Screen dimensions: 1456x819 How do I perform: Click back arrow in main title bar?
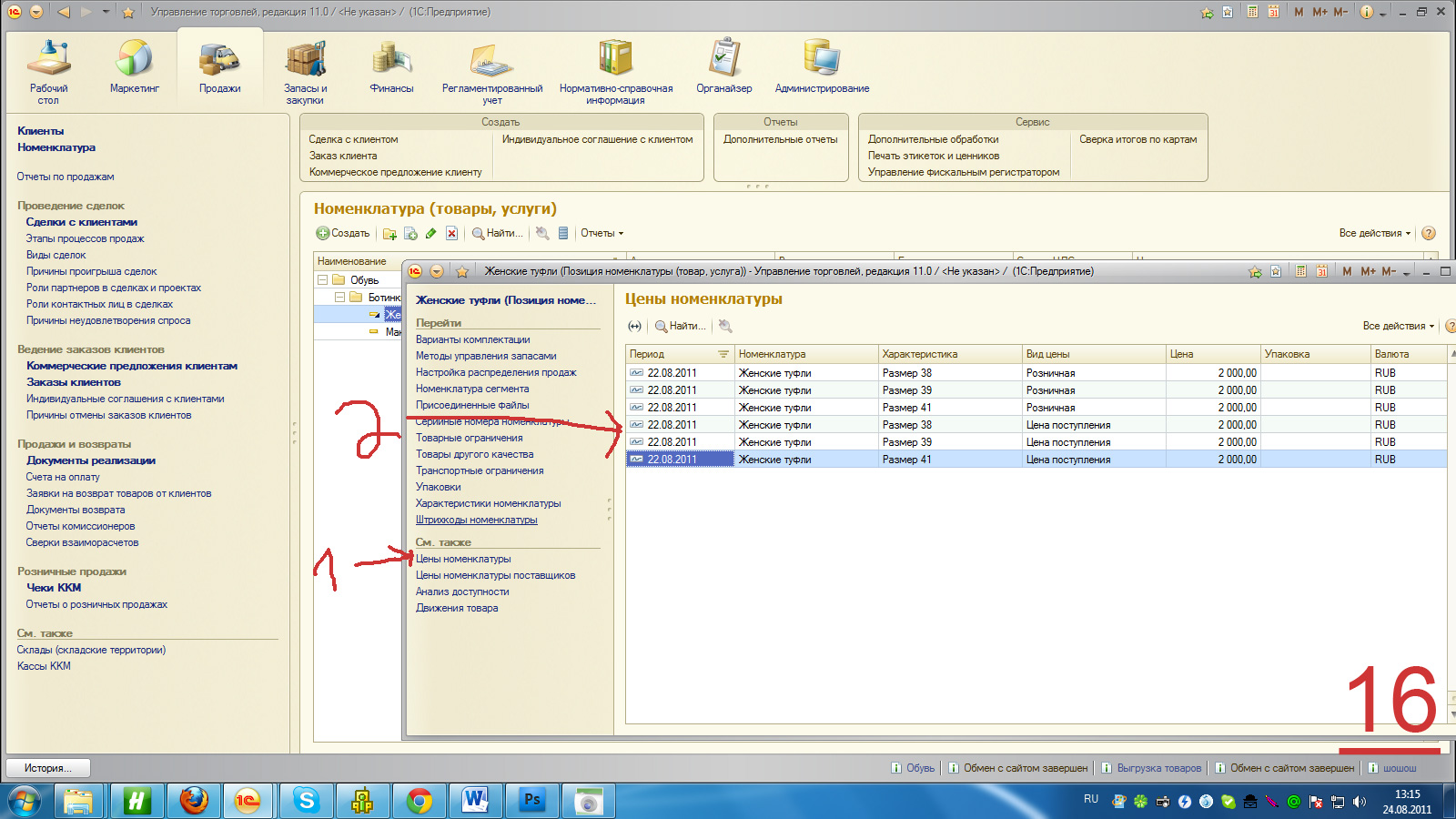tap(64, 12)
